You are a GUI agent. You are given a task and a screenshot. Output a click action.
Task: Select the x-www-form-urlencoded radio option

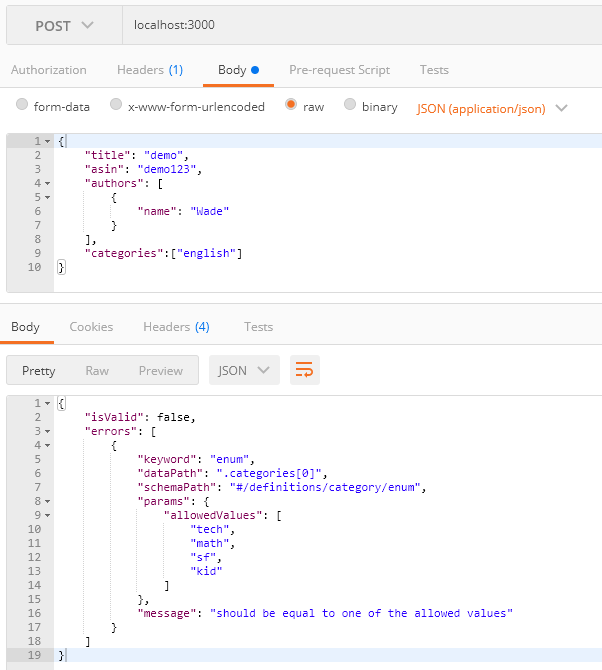point(116,104)
